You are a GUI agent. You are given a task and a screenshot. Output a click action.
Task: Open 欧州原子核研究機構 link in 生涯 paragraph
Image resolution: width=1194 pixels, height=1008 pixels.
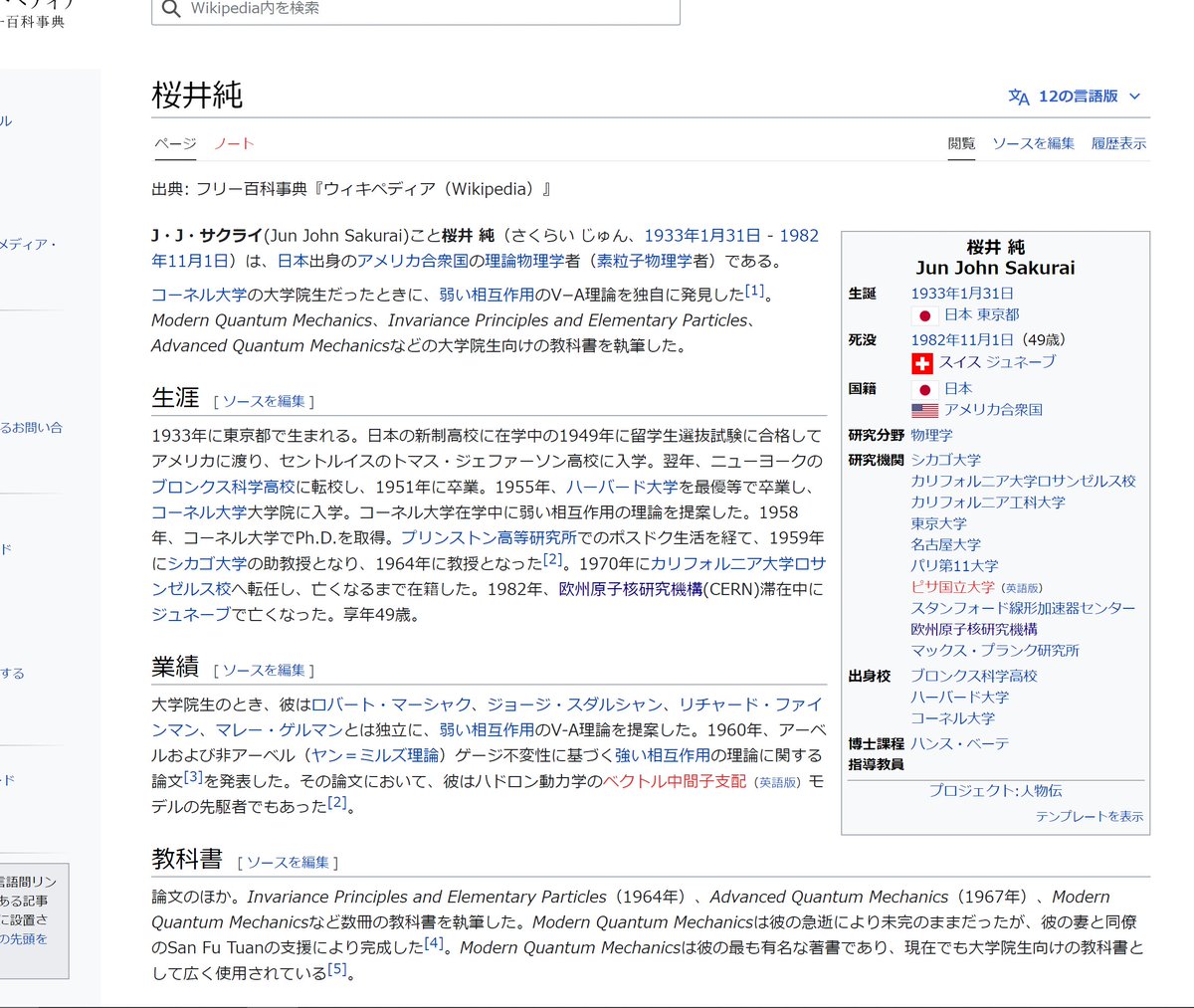pyautogui.click(x=631, y=589)
